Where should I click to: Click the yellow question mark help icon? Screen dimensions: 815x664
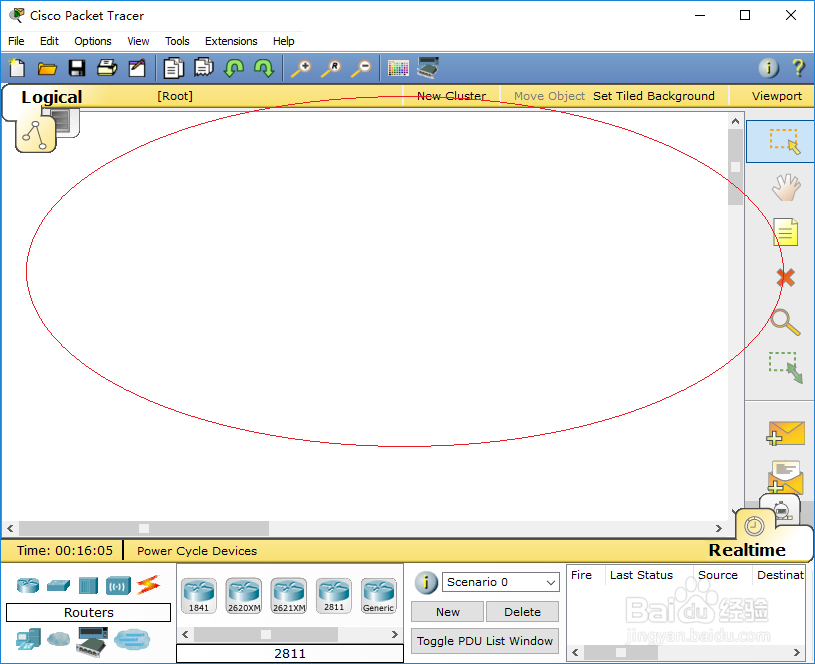pos(798,68)
